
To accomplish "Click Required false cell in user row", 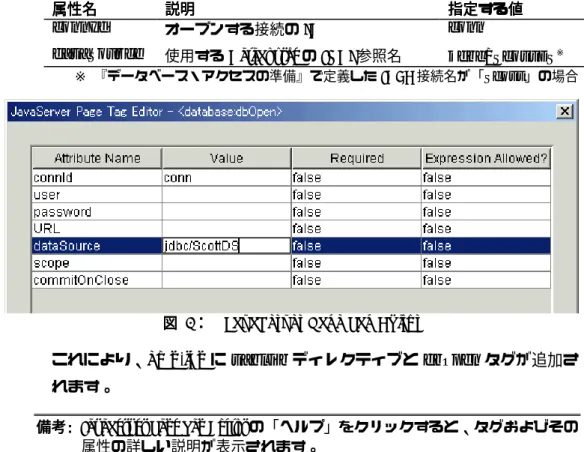I will (x=356, y=195).
